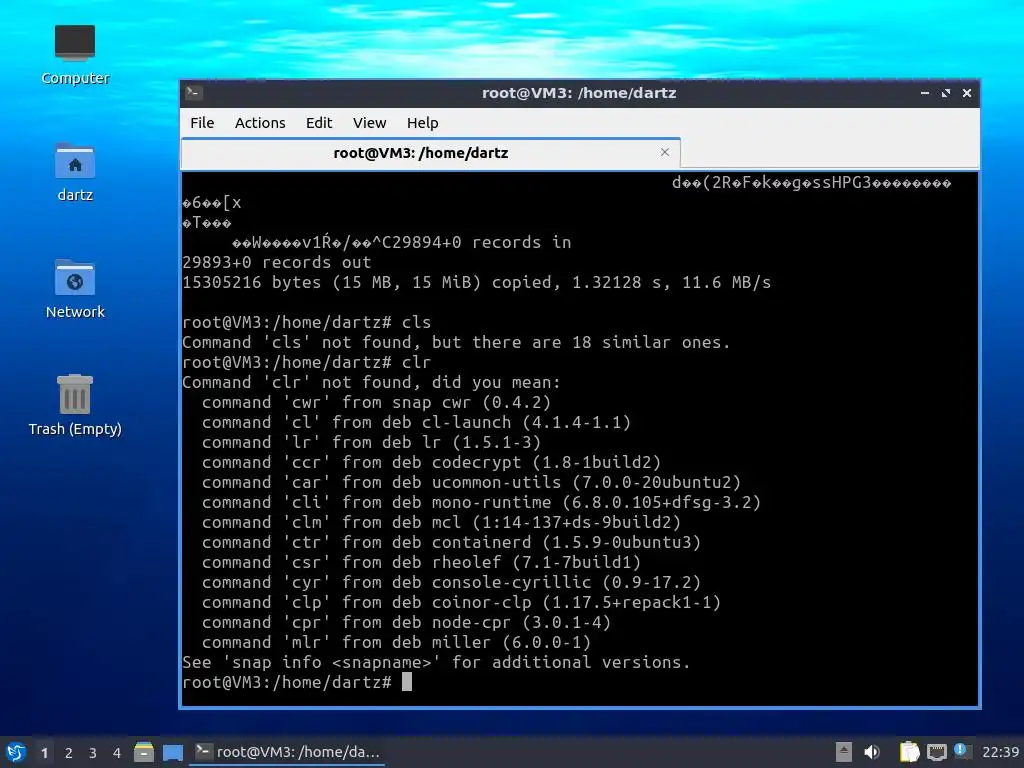Click the line "Command 'cls' not found"

[x=456, y=342]
